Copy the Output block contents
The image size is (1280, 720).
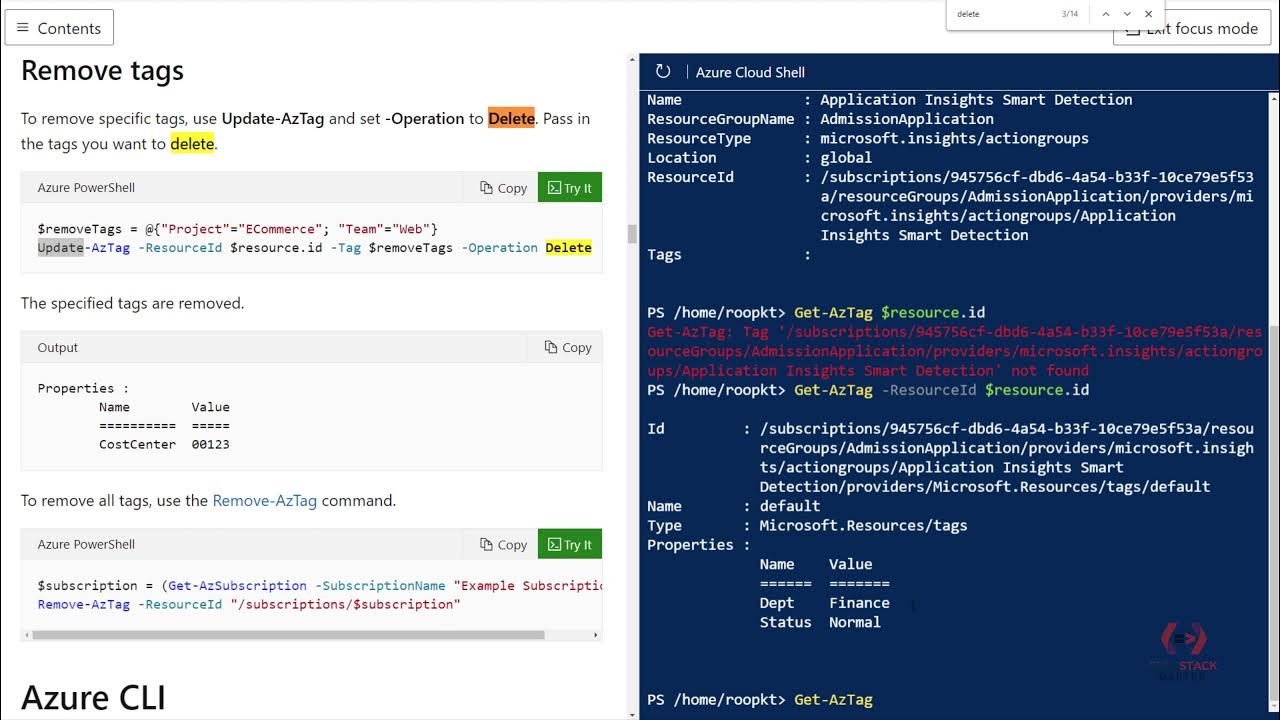pyautogui.click(x=568, y=348)
